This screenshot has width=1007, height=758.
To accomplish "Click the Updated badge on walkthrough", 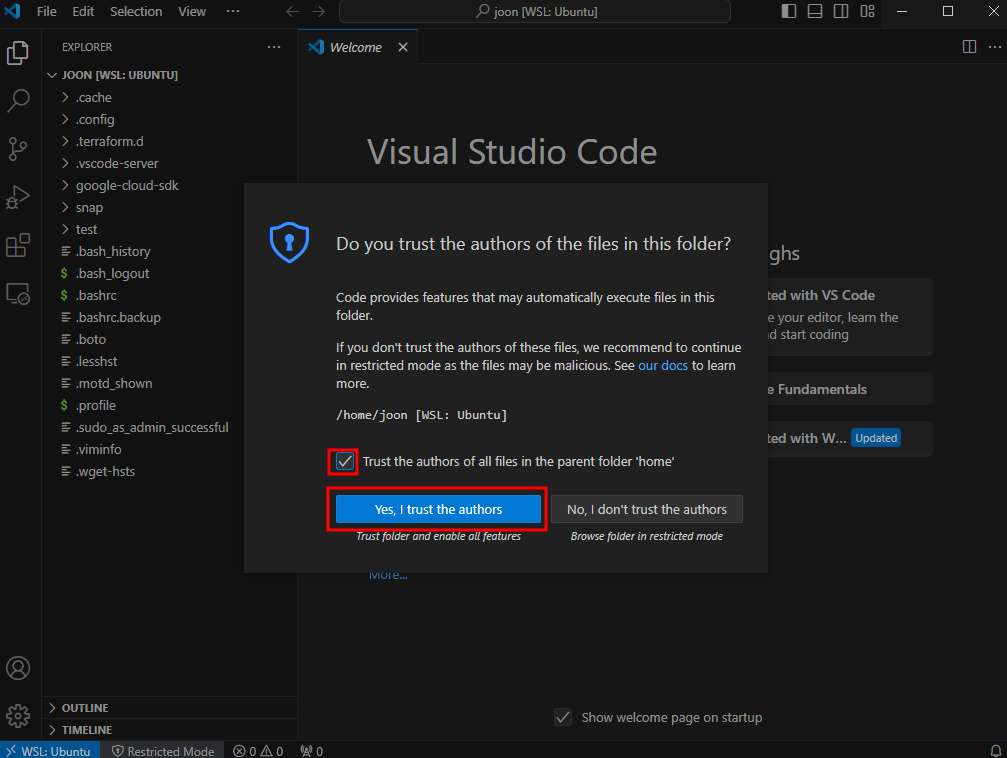I will pyautogui.click(x=876, y=438).
